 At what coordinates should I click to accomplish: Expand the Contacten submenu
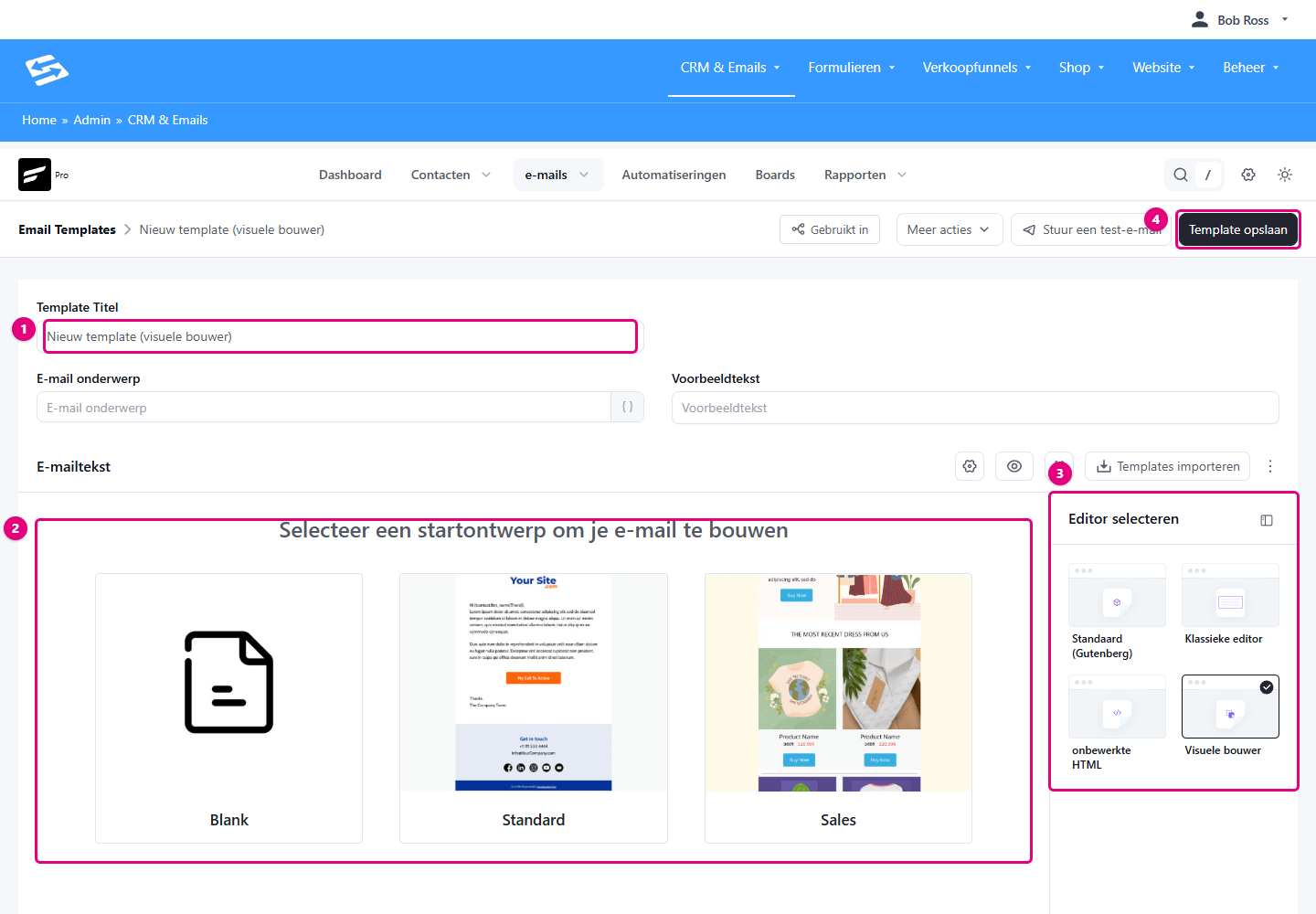(x=451, y=175)
